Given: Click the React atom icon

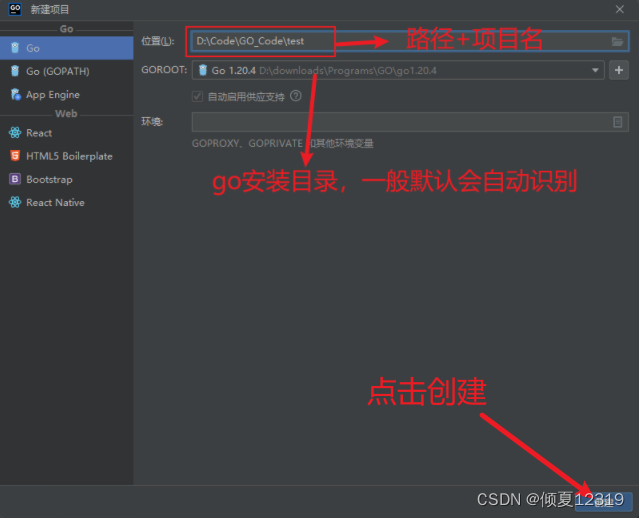Looking at the screenshot, I should tap(15, 133).
